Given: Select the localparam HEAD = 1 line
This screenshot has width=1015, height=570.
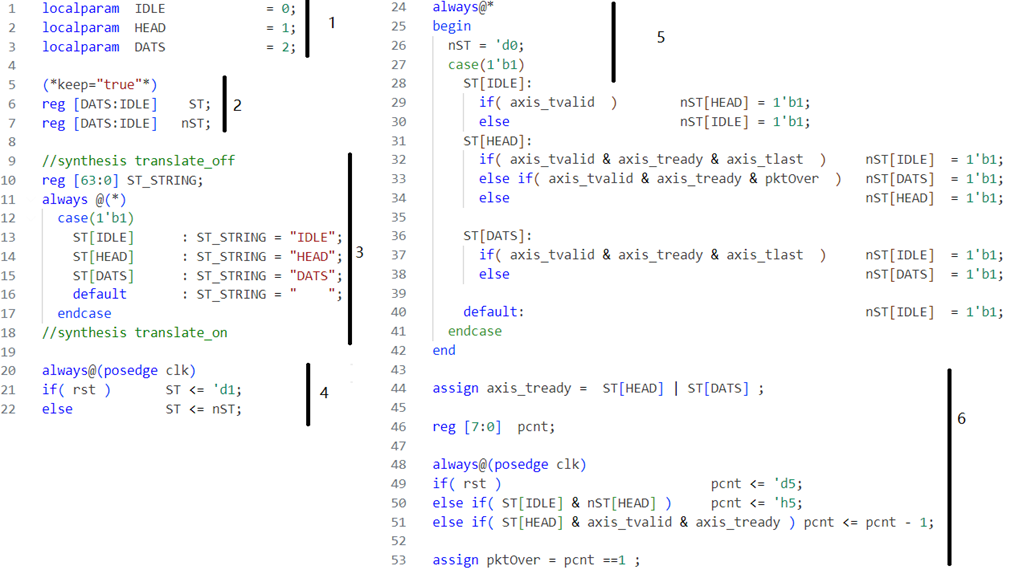Looking at the screenshot, I should point(169,28).
